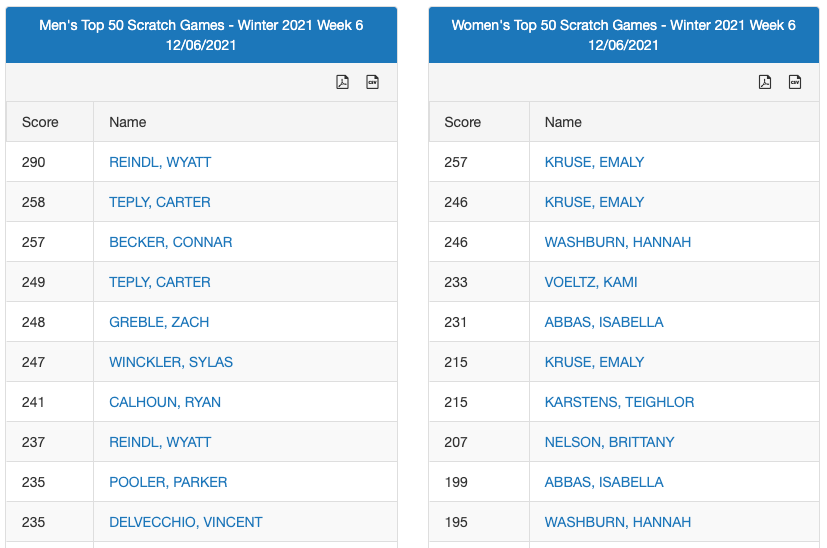The height and width of the screenshot is (548, 827).
Task: Download women's scratch games as CSV
Action: 795,82
